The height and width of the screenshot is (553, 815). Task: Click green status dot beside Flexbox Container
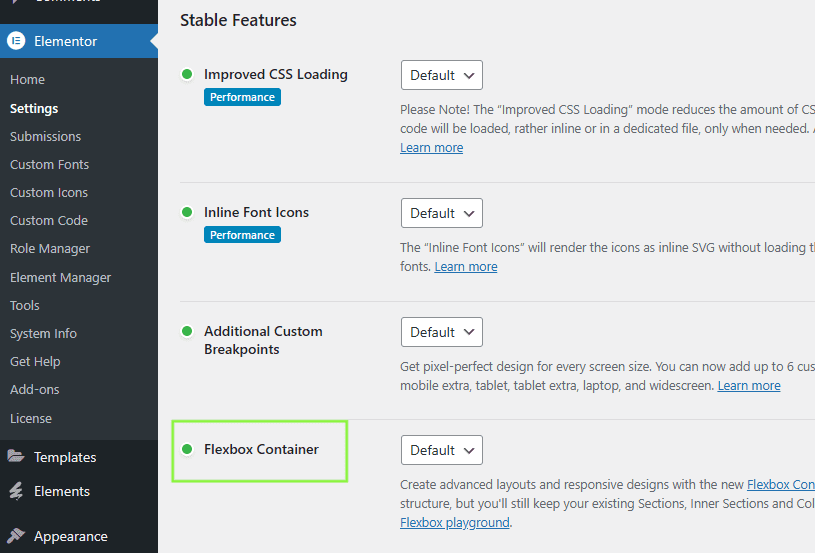click(x=187, y=449)
